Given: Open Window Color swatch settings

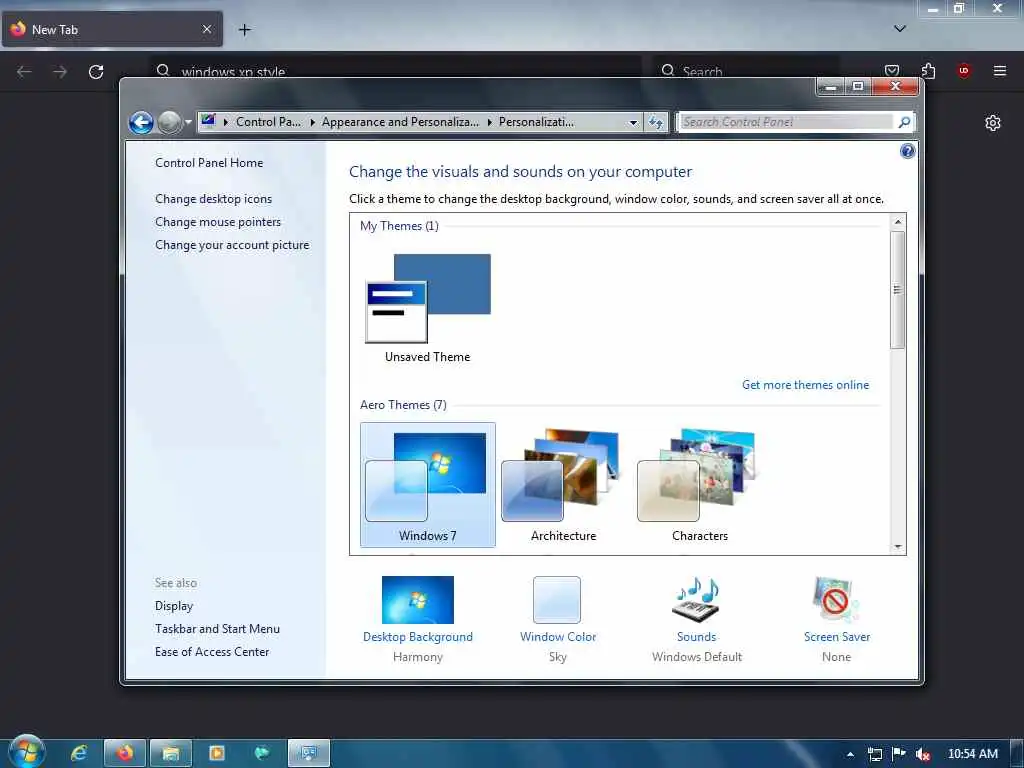Looking at the screenshot, I should click(556, 600).
